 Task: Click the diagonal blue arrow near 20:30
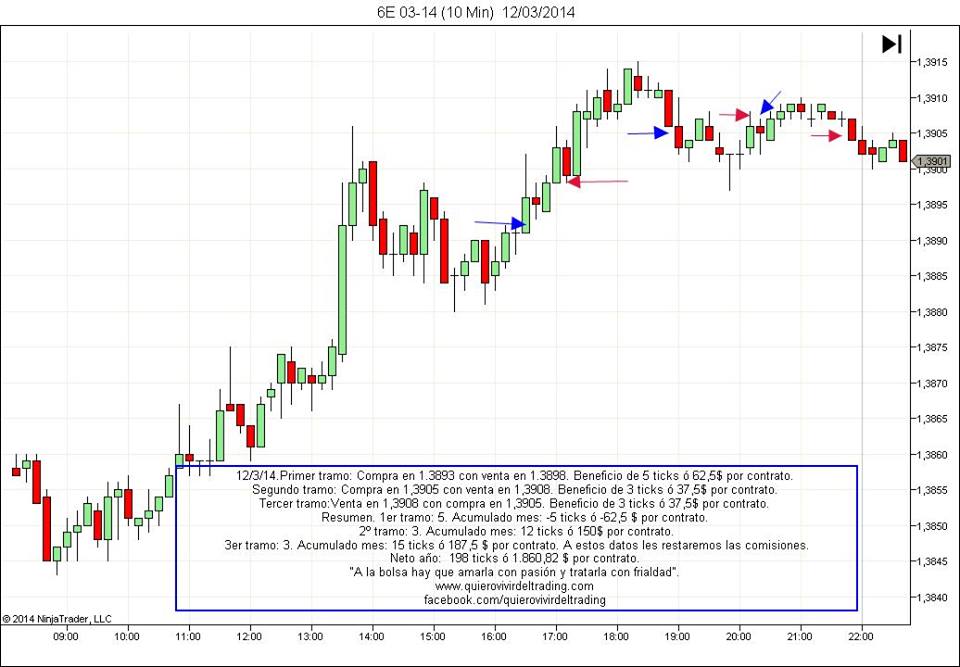coord(770,102)
